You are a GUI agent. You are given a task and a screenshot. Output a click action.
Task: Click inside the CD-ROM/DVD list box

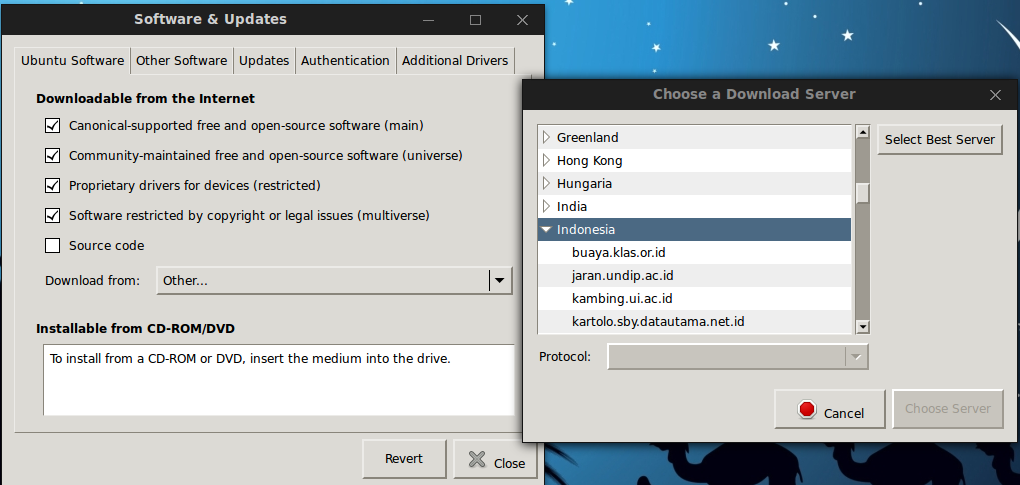[279, 380]
